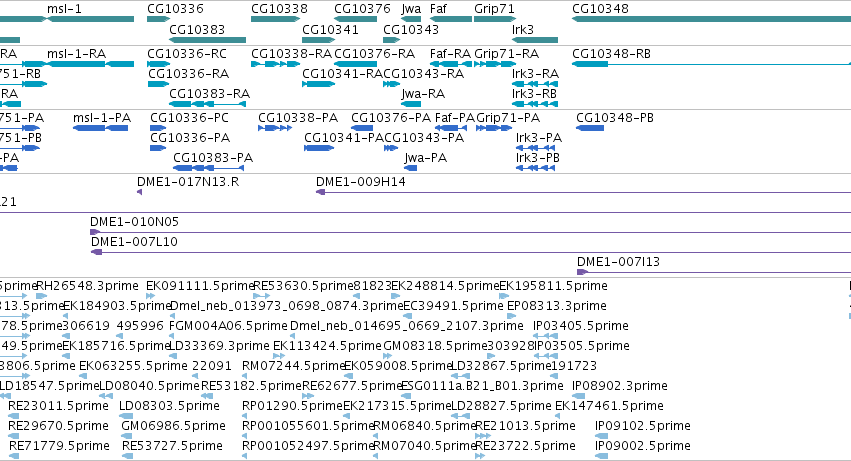The height and width of the screenshot is (461, 851).
Task: Click EST LD33369.3prime
Action: pyautogui.click(x=174, y=356)
